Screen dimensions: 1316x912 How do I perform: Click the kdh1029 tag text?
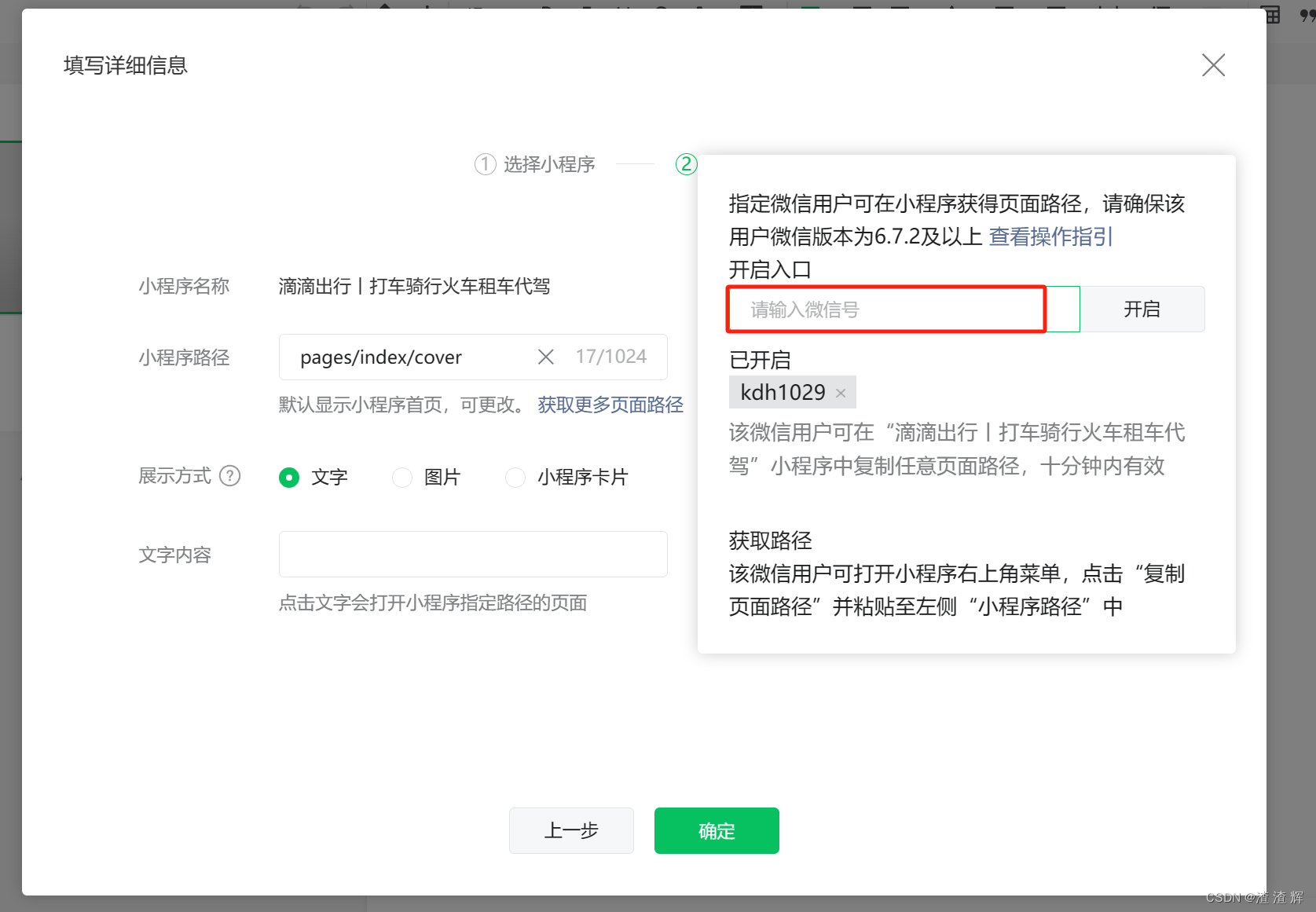point(783,392)
